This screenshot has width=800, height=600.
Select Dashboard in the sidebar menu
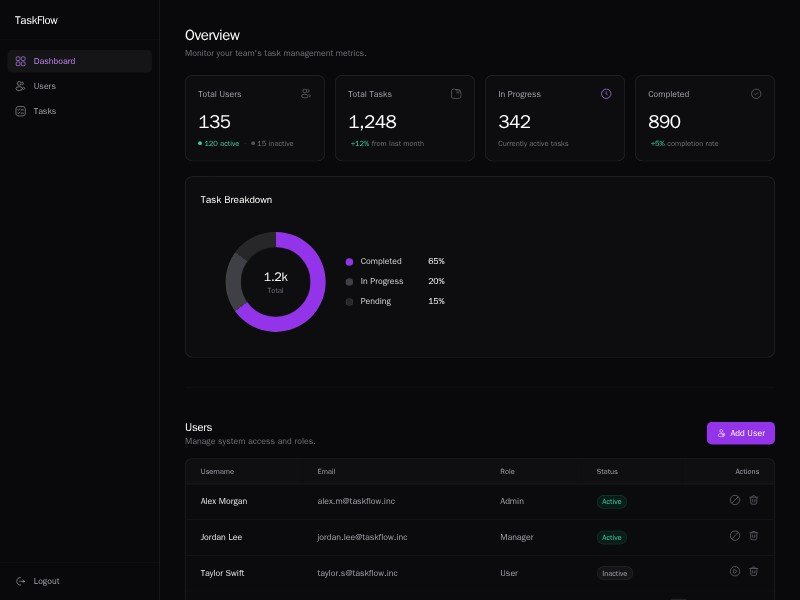54,61
